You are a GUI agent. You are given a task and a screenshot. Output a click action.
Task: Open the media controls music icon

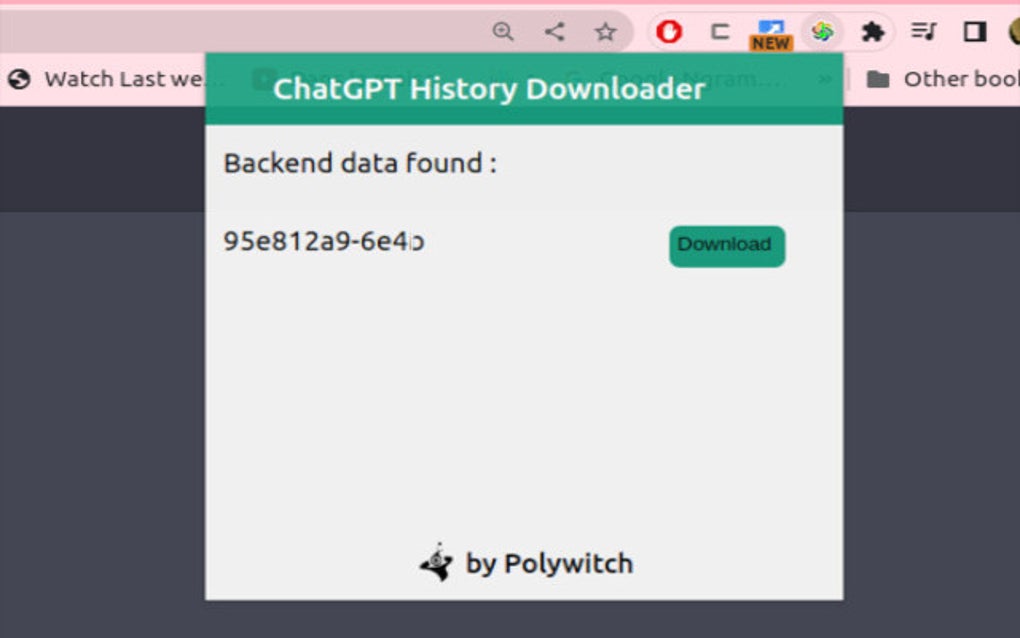(x=924, y=32)
